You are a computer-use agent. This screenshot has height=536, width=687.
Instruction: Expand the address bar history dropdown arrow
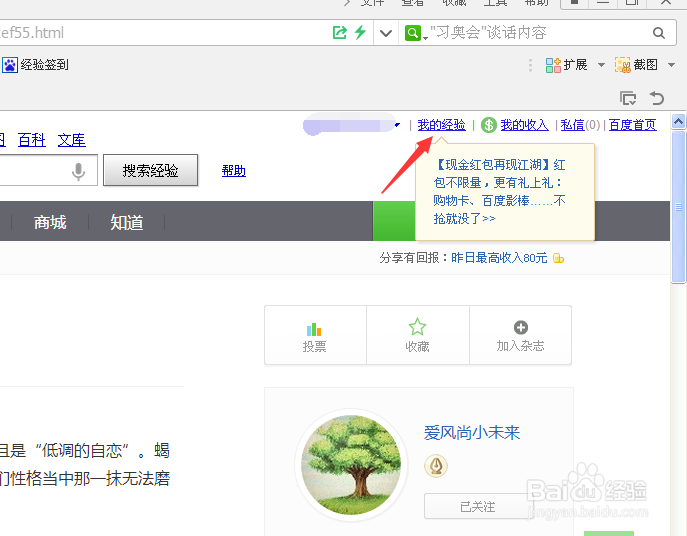pyautogui.click(x=386, y=33)
